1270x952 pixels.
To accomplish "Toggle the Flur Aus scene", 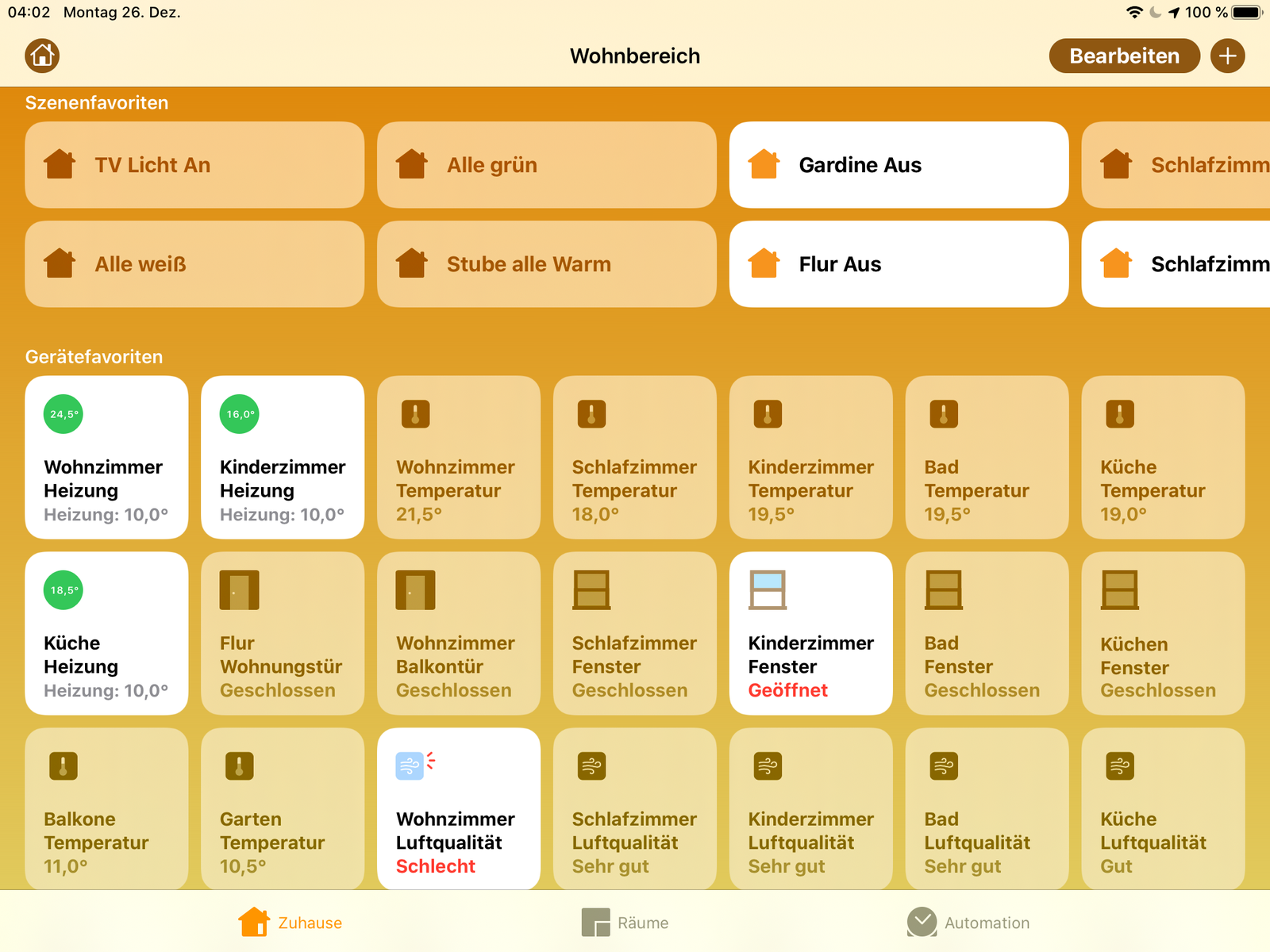I will 899,264.
